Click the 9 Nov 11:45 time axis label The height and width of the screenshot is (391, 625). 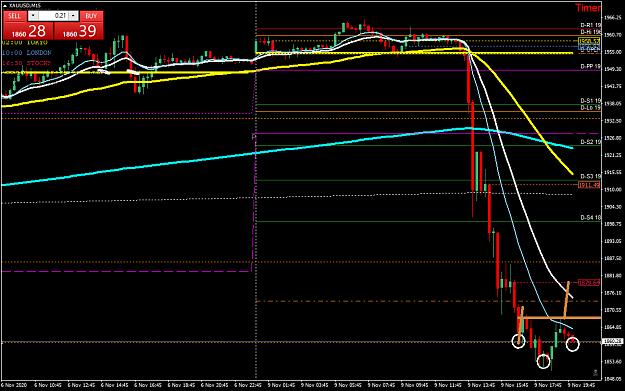(x=448, y=385)
